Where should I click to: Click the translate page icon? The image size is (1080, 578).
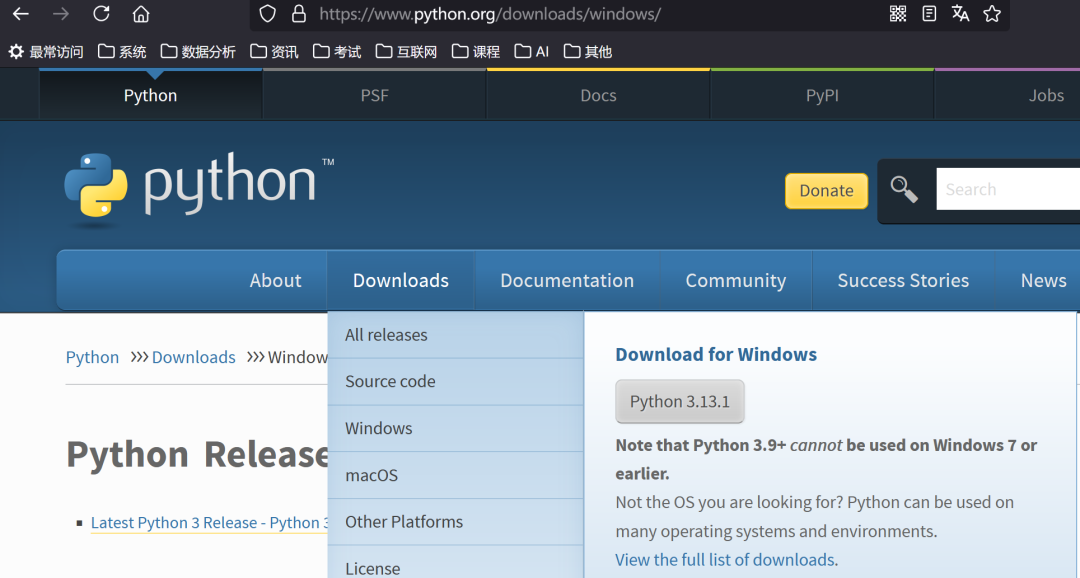pyautogui.click(x=960, y=14)
